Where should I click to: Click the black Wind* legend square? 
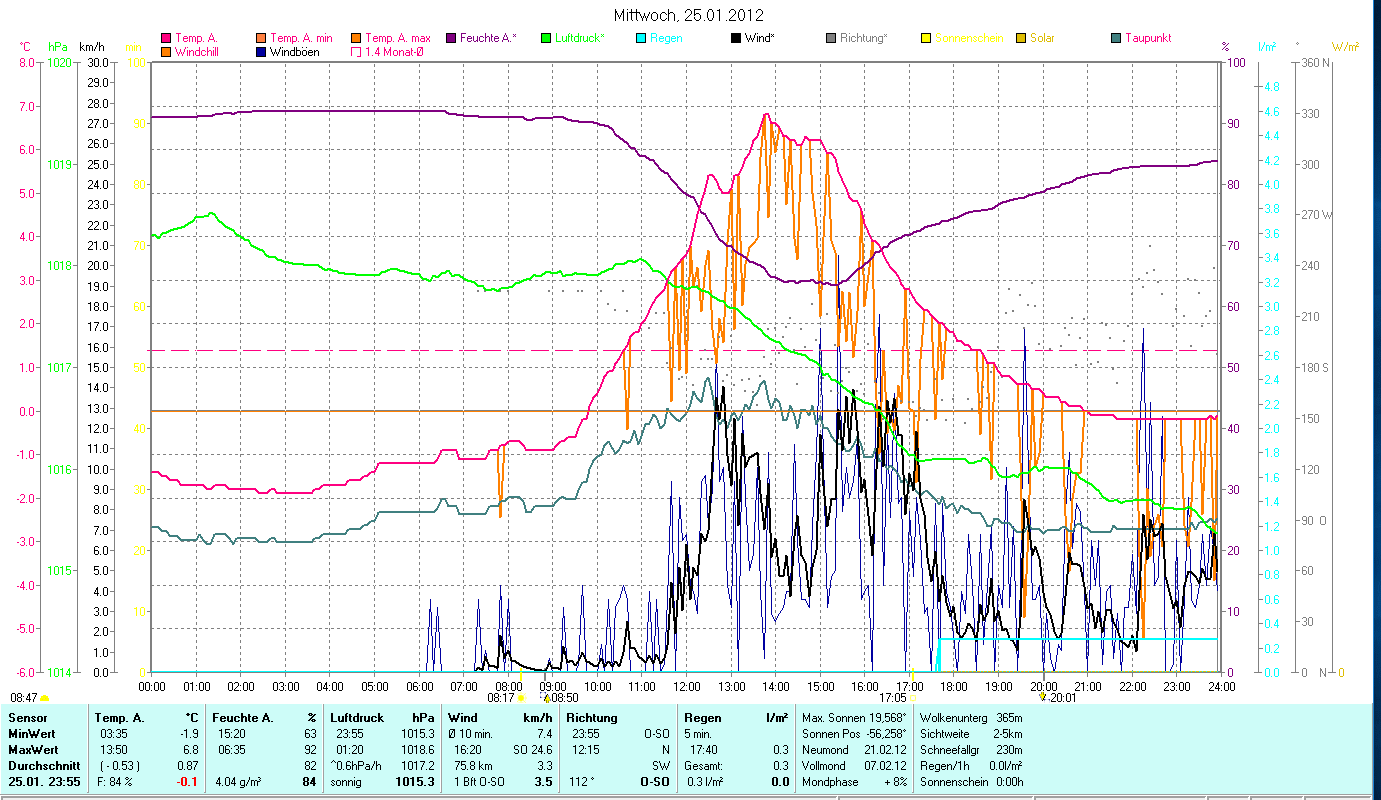(736, 38)
